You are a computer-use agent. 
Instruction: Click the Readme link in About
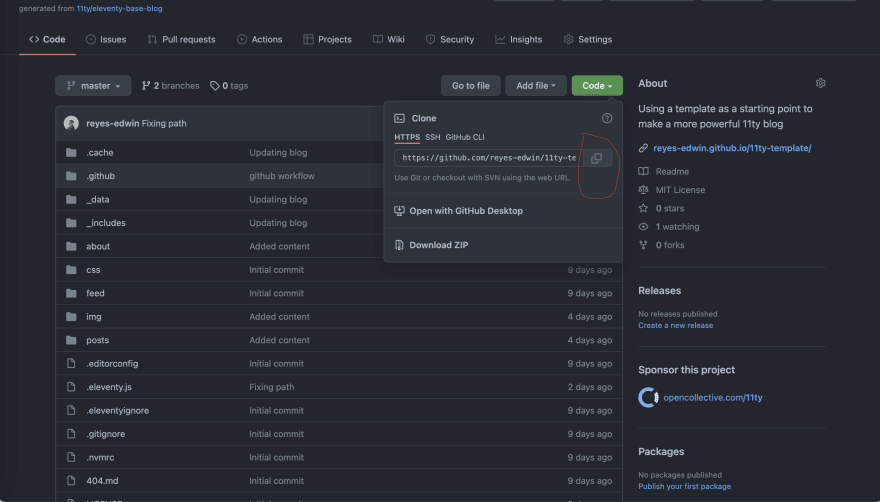672,171
